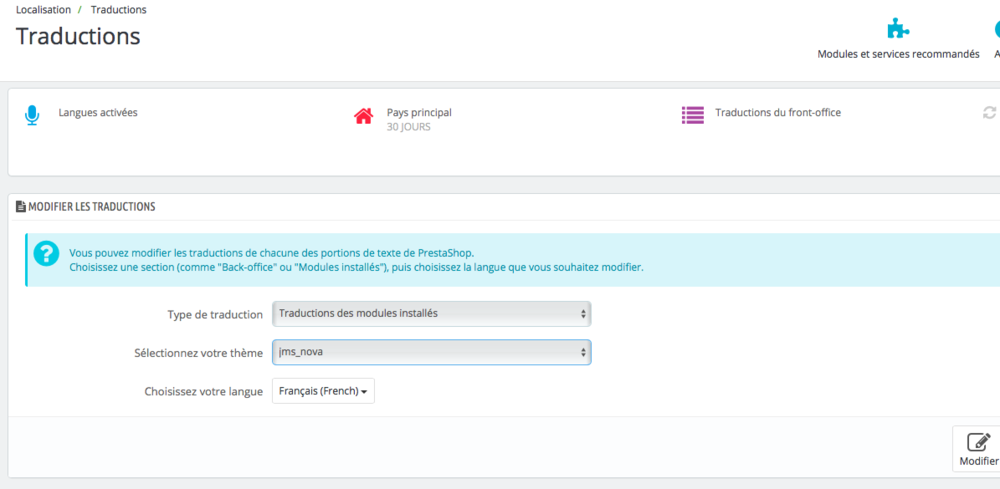Go to Localisation in the breadcrumb
Screen dimensions: 1000x489
(x=43, y=10)
